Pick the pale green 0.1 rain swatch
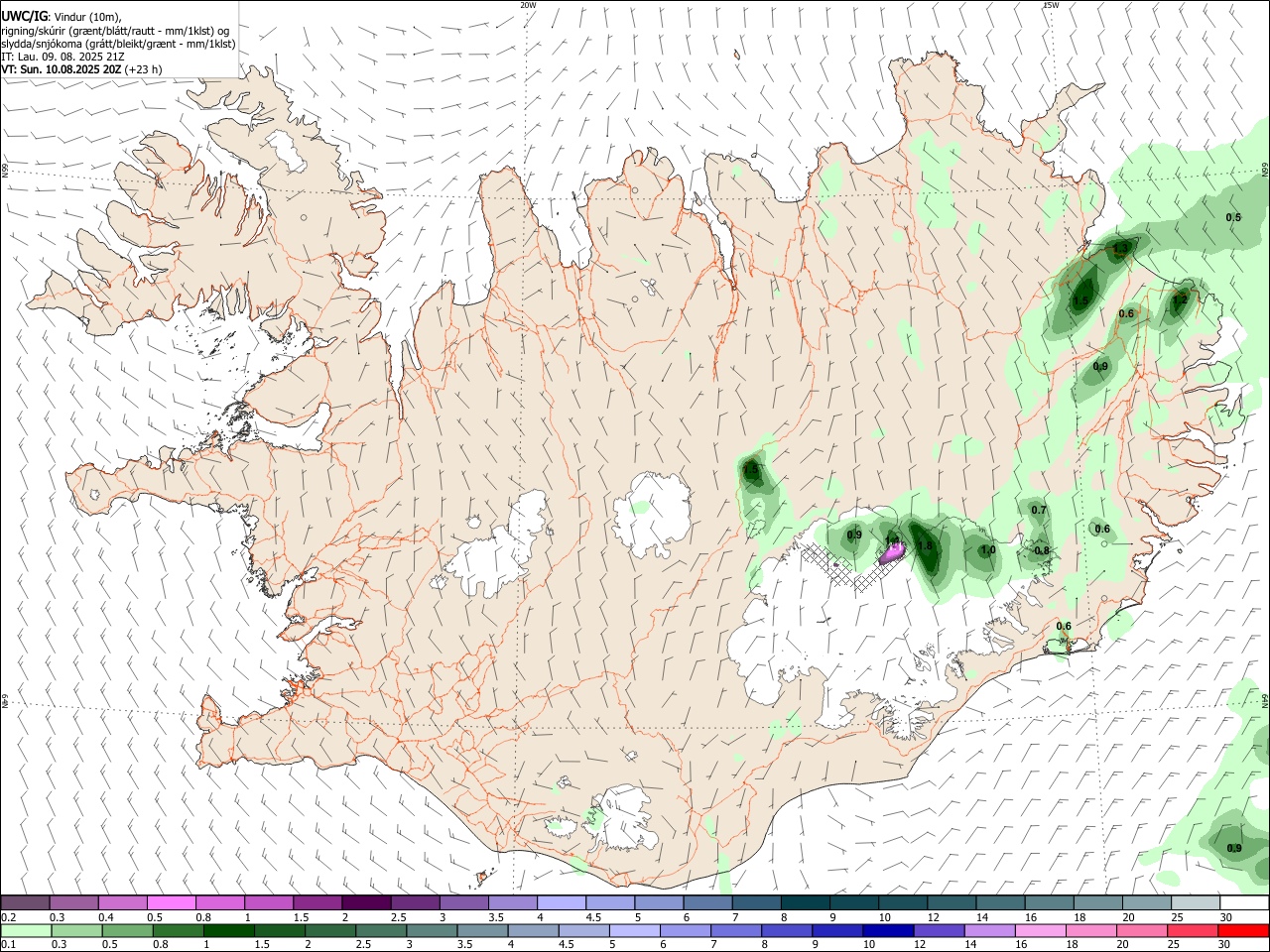The width and height of the screenshot is (1270, 952). point(26,930)
